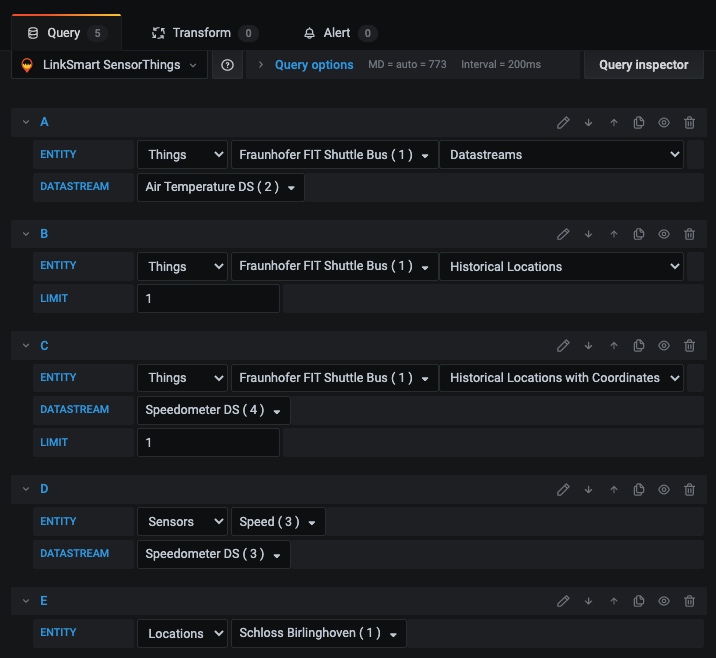Delete query E
716x658 pixels.
pyautogui.click(x=690, y=601)
